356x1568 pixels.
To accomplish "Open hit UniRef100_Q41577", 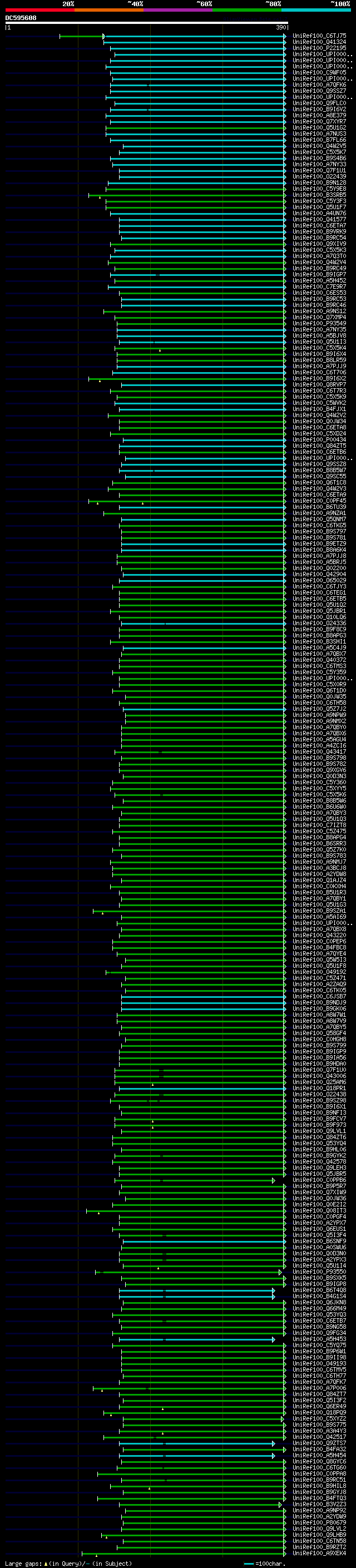I will [319, 219].
